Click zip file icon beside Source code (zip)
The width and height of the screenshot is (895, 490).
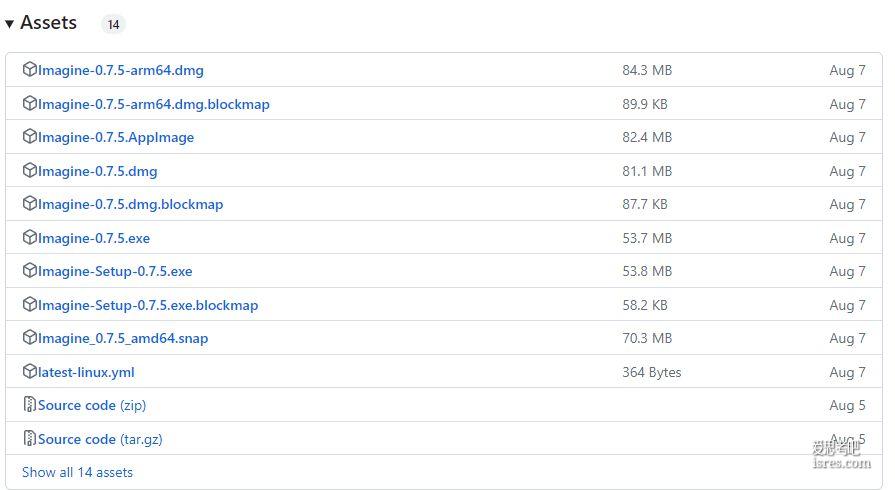(x=30, y=404)
